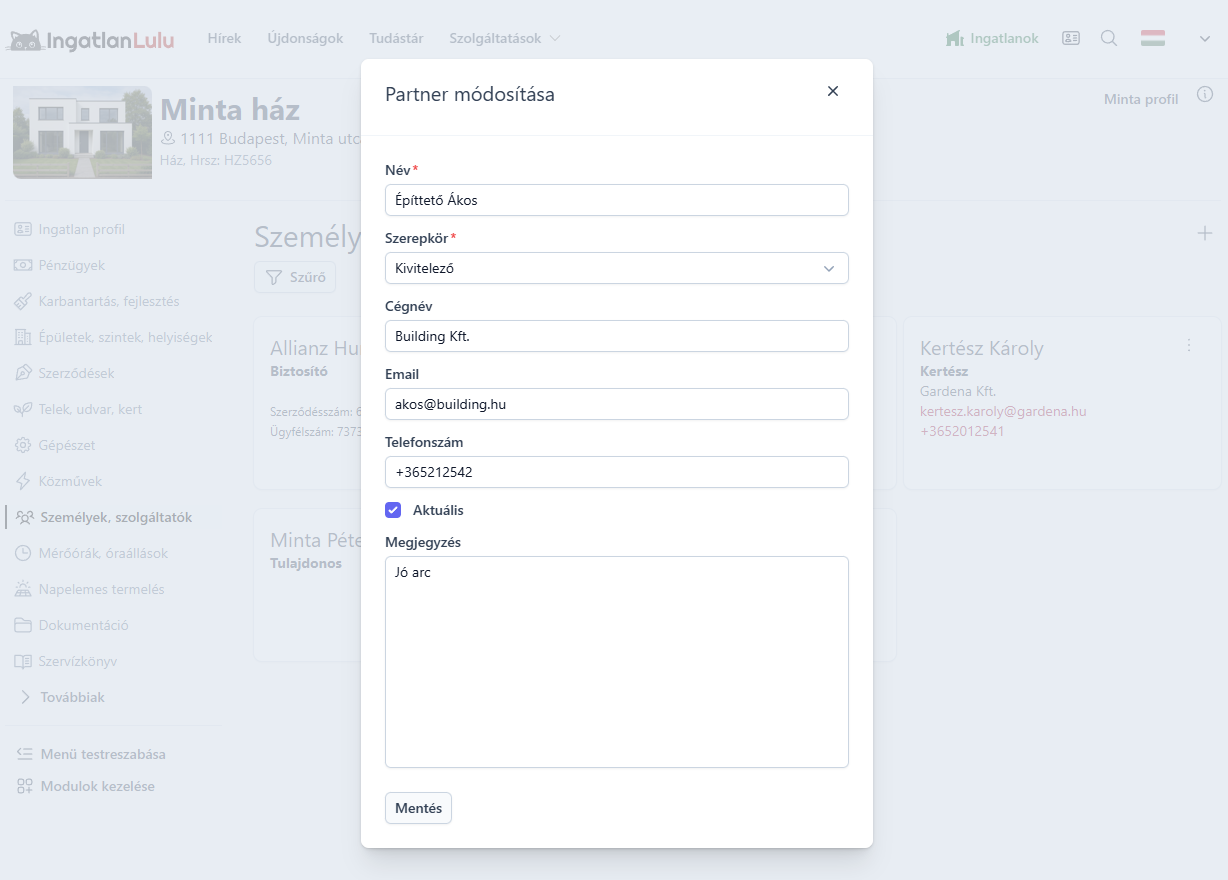
Task: Save with the Mentés button
Action: click(418, 808)
